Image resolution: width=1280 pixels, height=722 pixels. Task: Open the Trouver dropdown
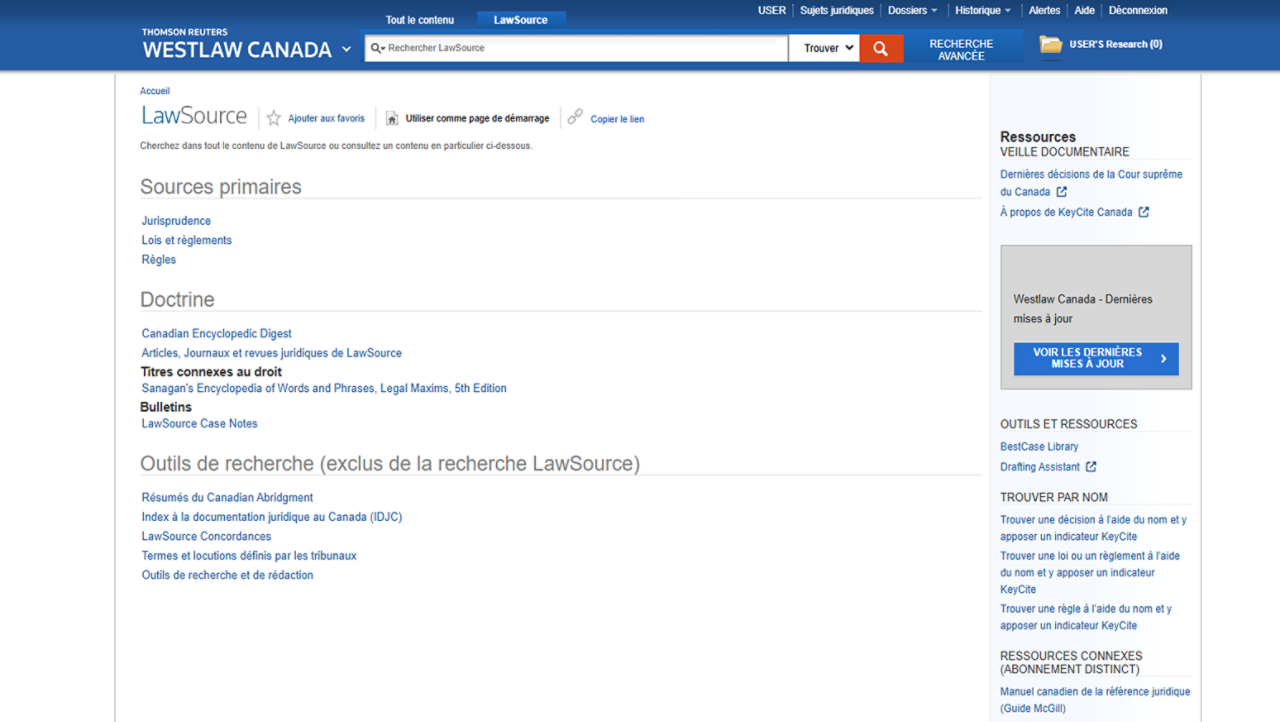[x=824, y=47]
